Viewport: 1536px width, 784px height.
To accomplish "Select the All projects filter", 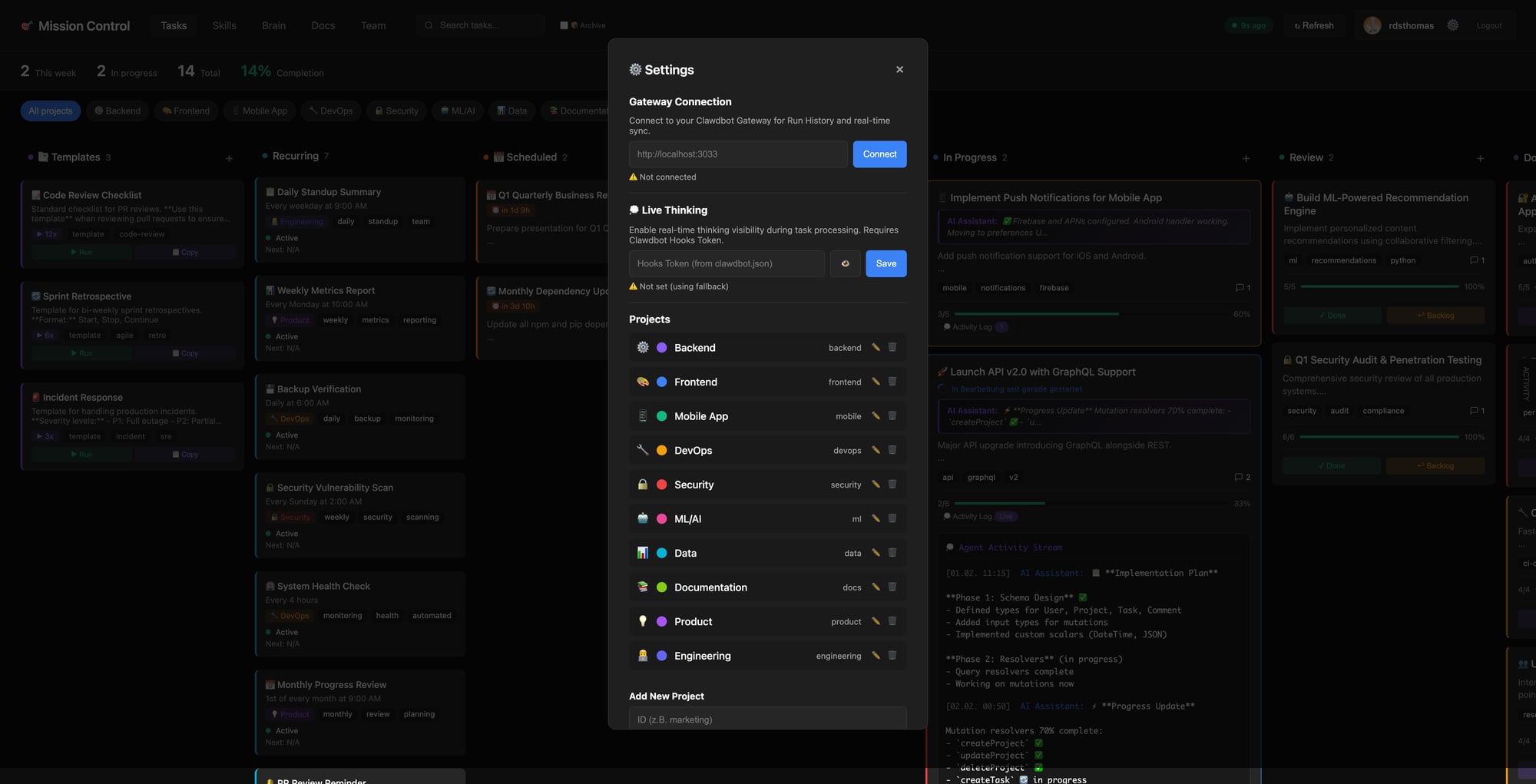I will coord(51,111).
